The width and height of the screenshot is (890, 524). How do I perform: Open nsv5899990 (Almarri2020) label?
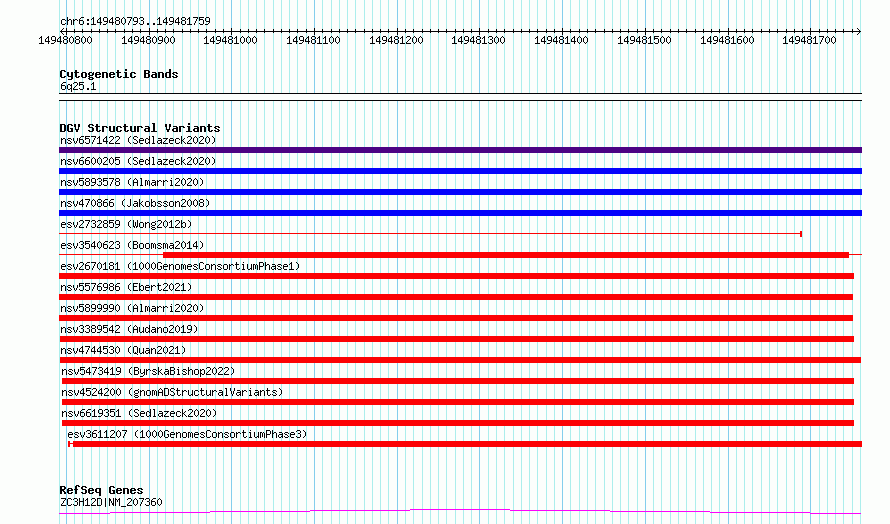132,308
